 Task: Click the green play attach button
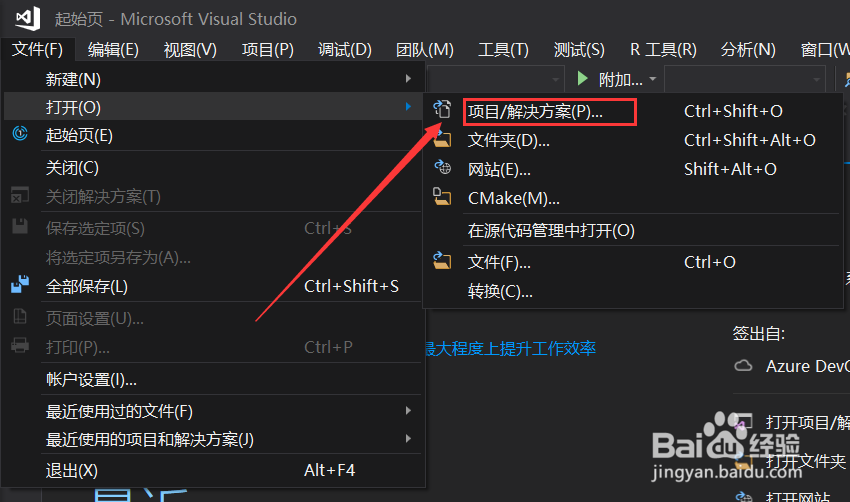point(583,79)
